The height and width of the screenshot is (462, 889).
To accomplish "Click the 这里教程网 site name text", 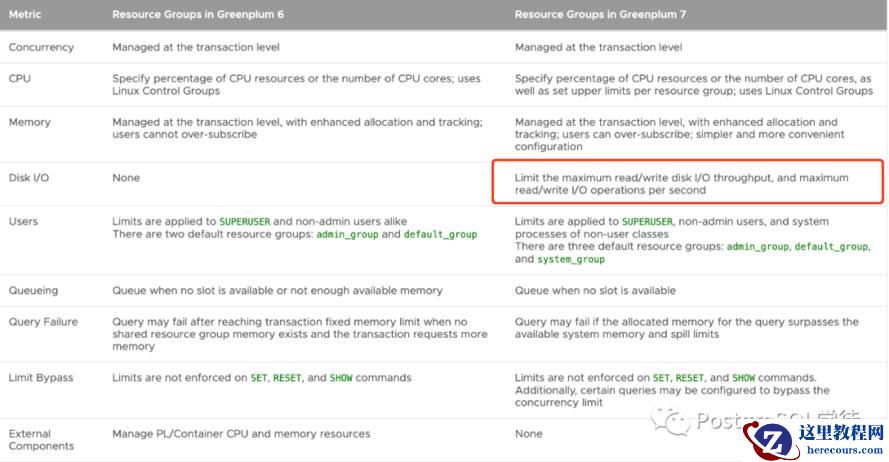I will pyautogui.click(x=842, y=434).
